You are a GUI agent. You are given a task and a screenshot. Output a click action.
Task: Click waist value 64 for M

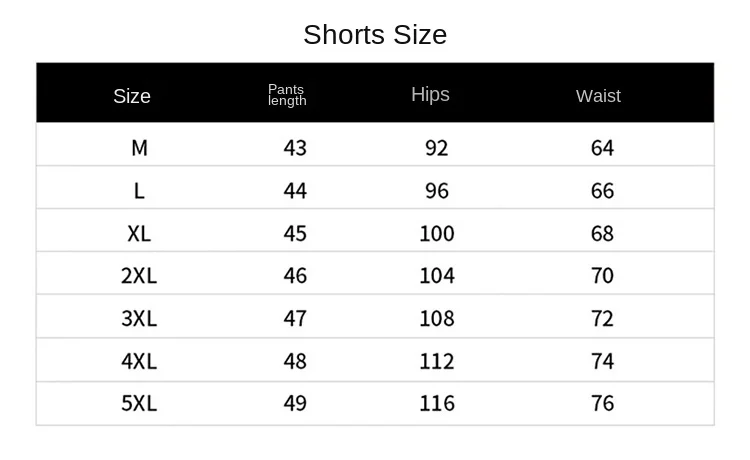pos(602,148)
